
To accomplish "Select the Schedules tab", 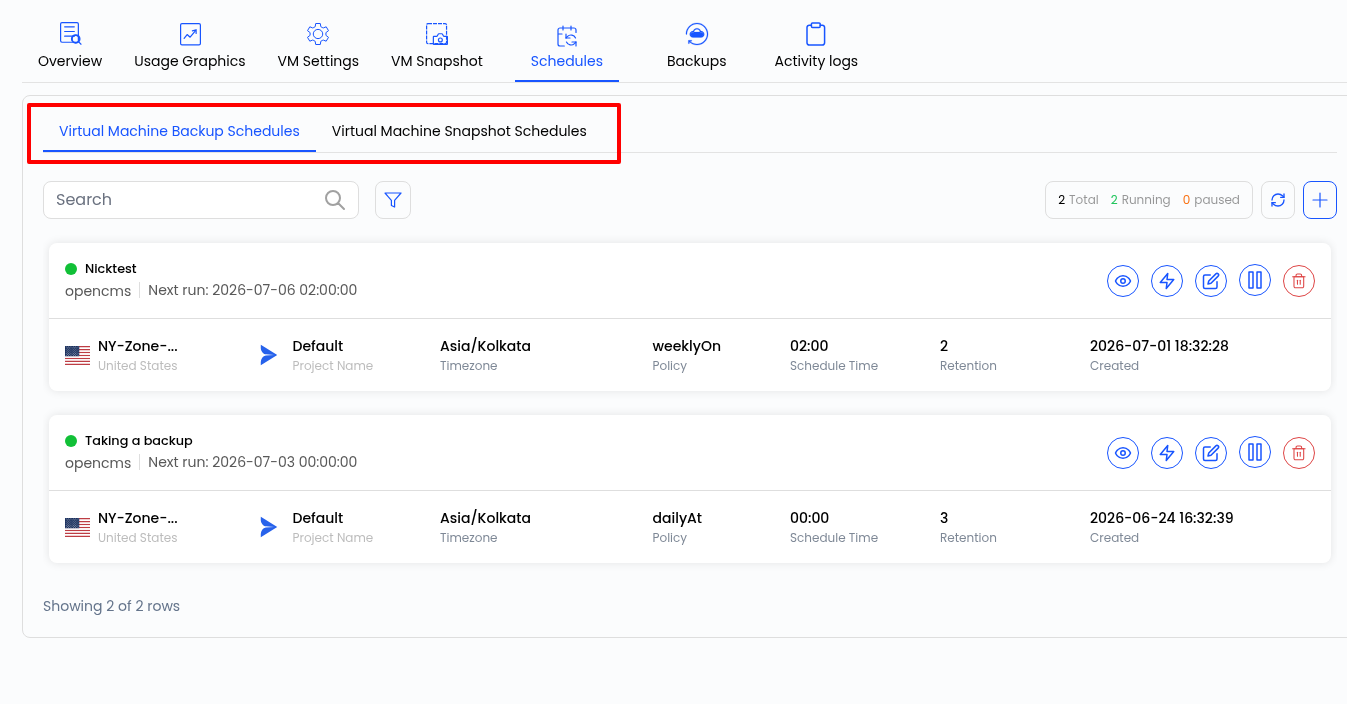I will pyautogui.click(x=567, y=47).
